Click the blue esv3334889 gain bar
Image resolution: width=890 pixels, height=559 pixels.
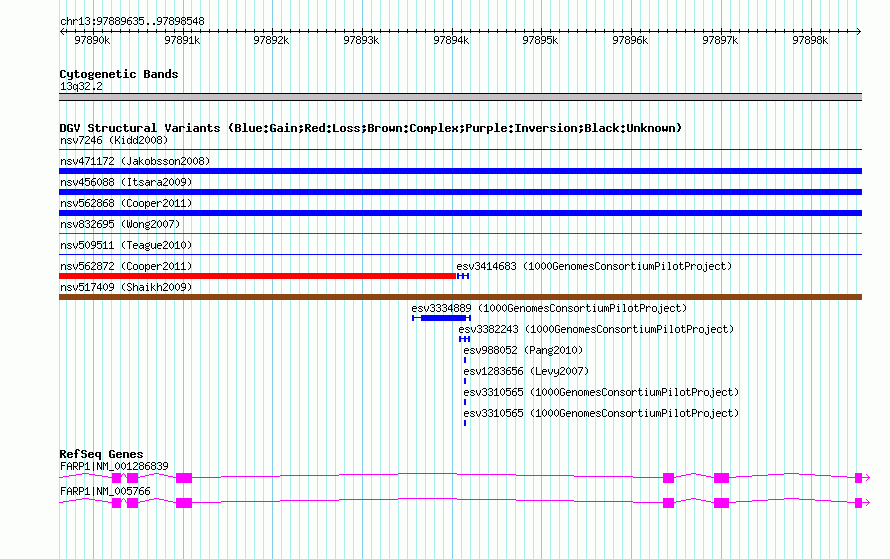(x=442, y=318)
